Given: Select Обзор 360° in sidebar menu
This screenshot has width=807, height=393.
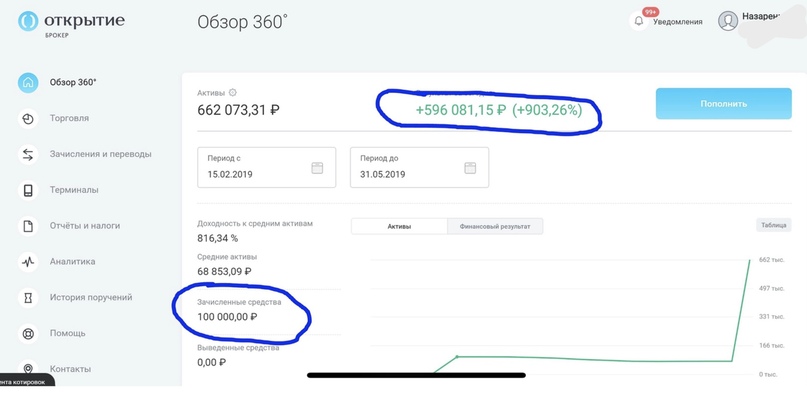Looking at the screenshot, I should [73, 82].
